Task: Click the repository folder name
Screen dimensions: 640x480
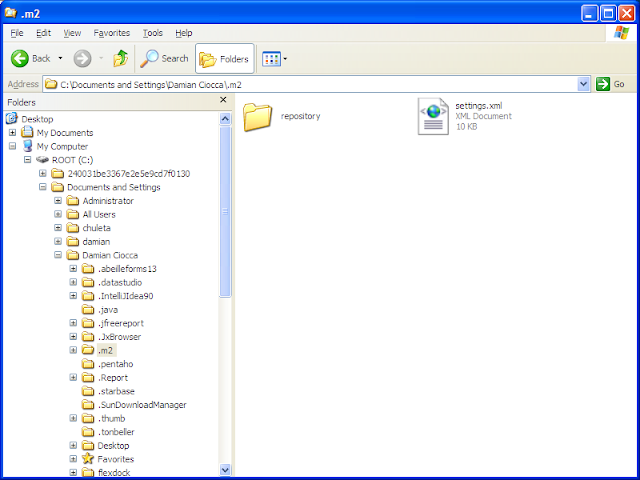Action: click(x=300, y=116)
